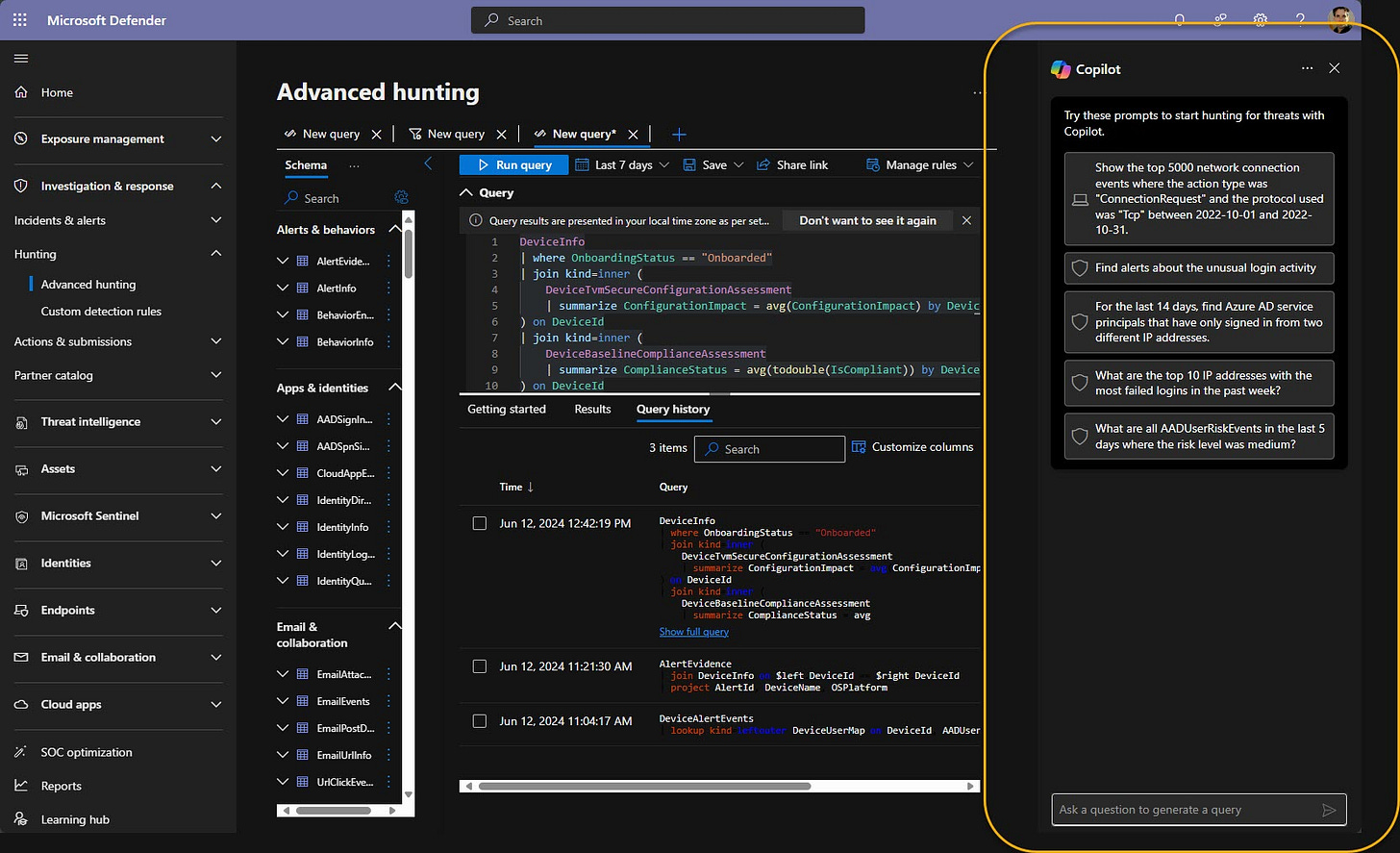Focus the Schema search field

coord(337,198)
